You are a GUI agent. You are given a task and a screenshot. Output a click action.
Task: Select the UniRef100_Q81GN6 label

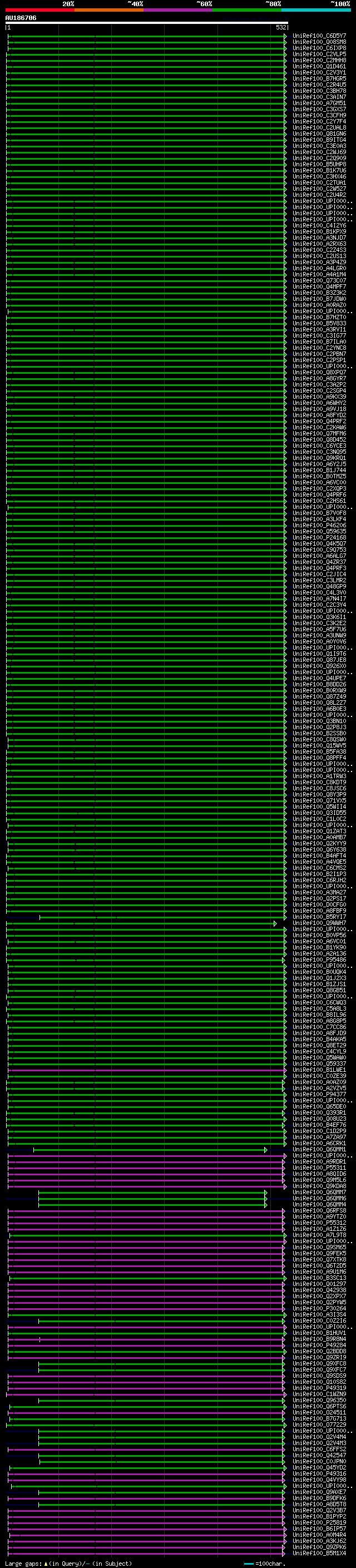pos(319,134)
